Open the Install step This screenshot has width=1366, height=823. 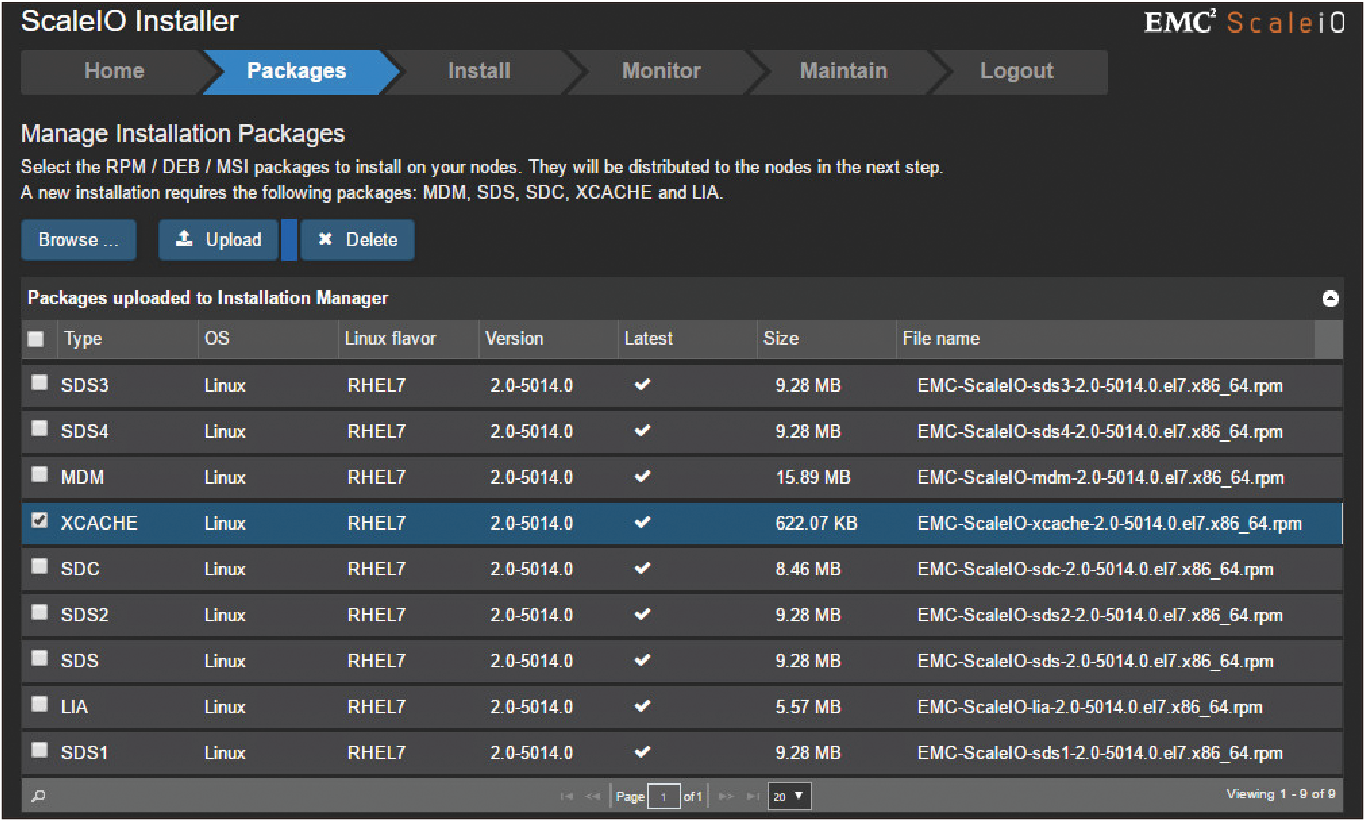[479, 71]
